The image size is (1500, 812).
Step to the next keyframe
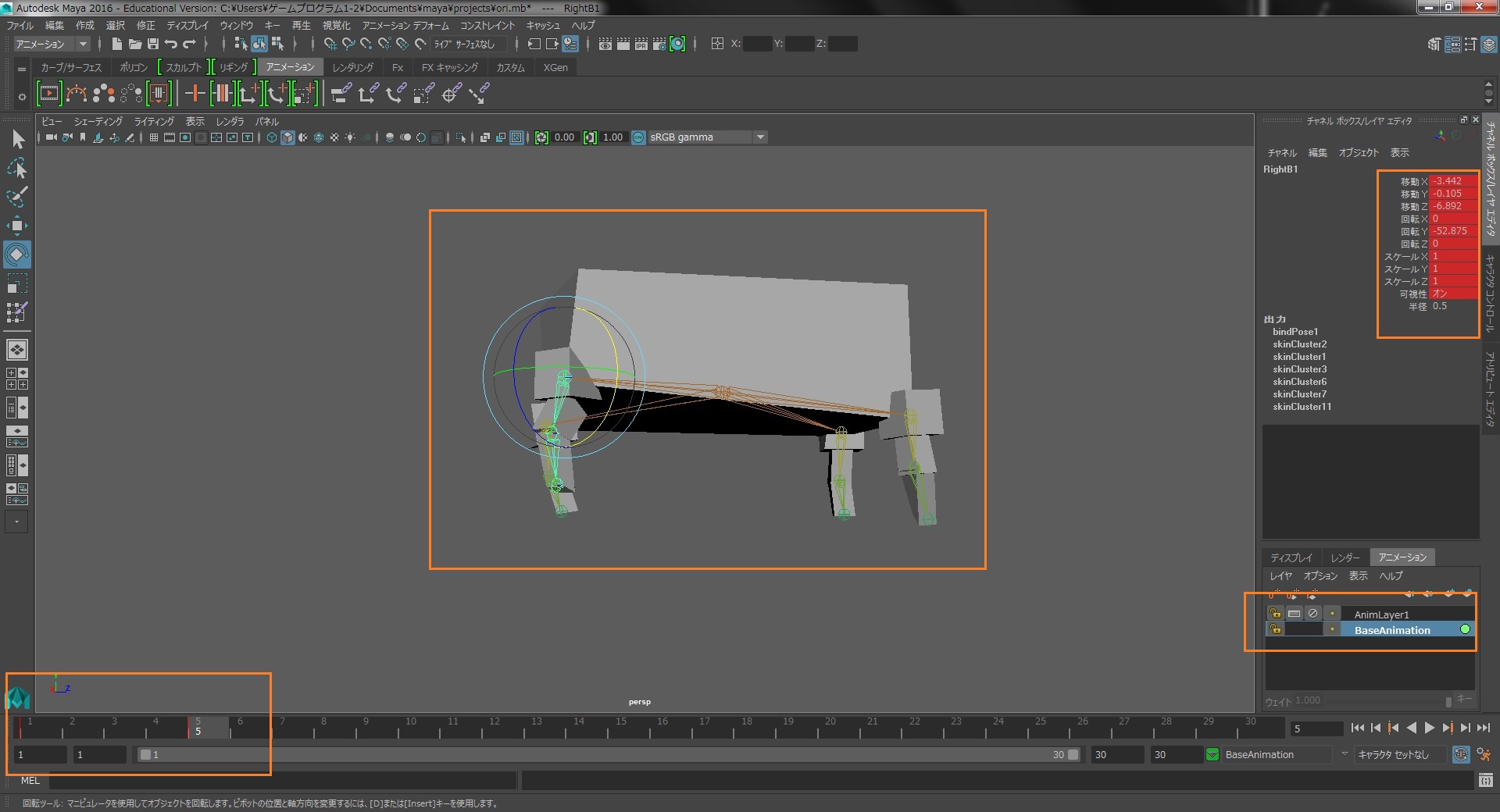tap(1447, 728)
